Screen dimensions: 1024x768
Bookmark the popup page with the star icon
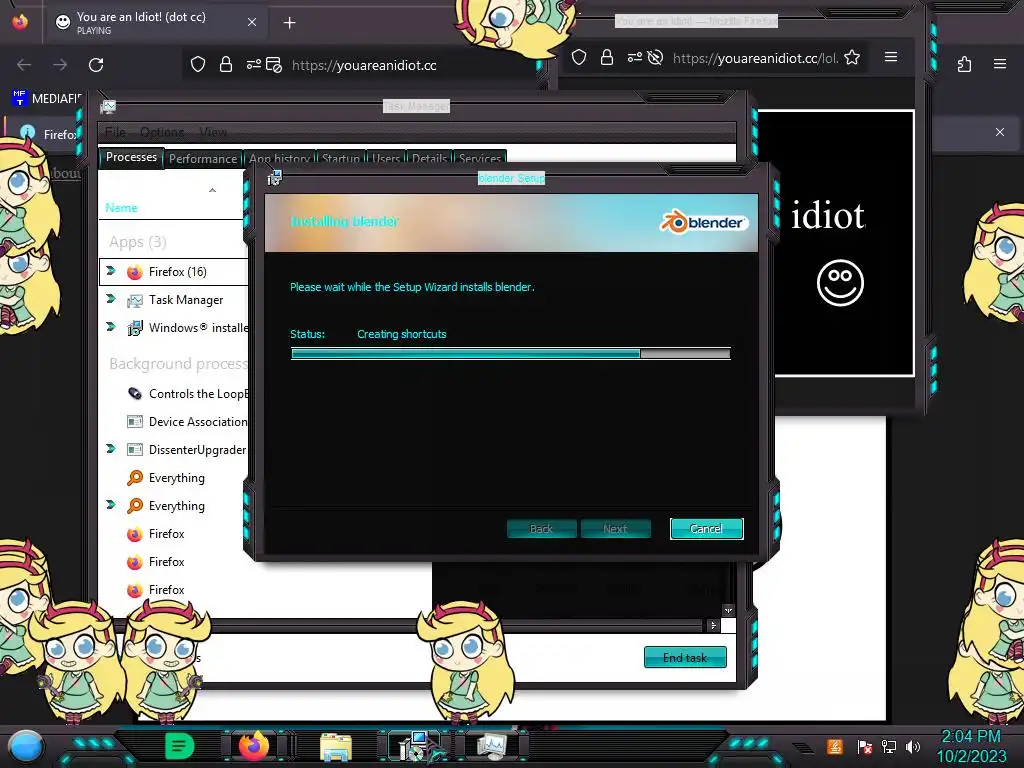tap(852, 57)
